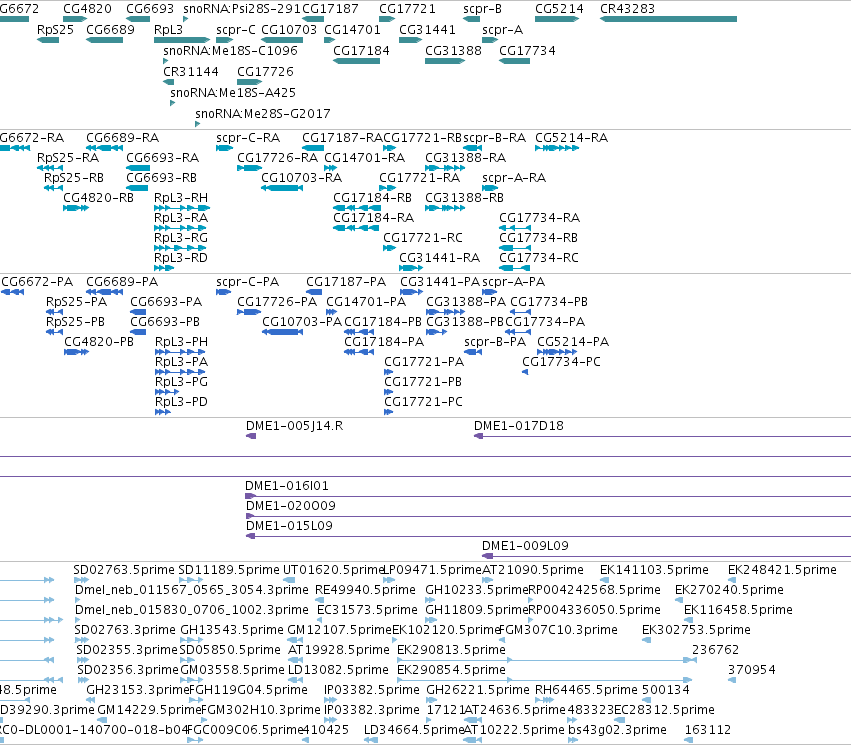
Task: Select the RP004242568.5prime EST label
Action: [594, 590]
